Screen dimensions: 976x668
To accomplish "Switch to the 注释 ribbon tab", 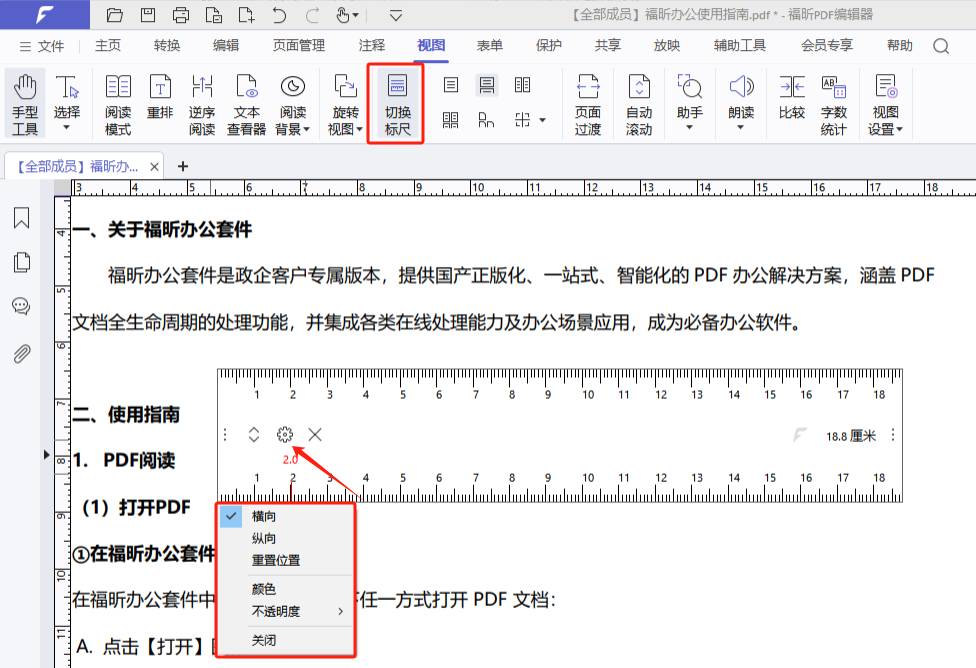I will 372,46.
